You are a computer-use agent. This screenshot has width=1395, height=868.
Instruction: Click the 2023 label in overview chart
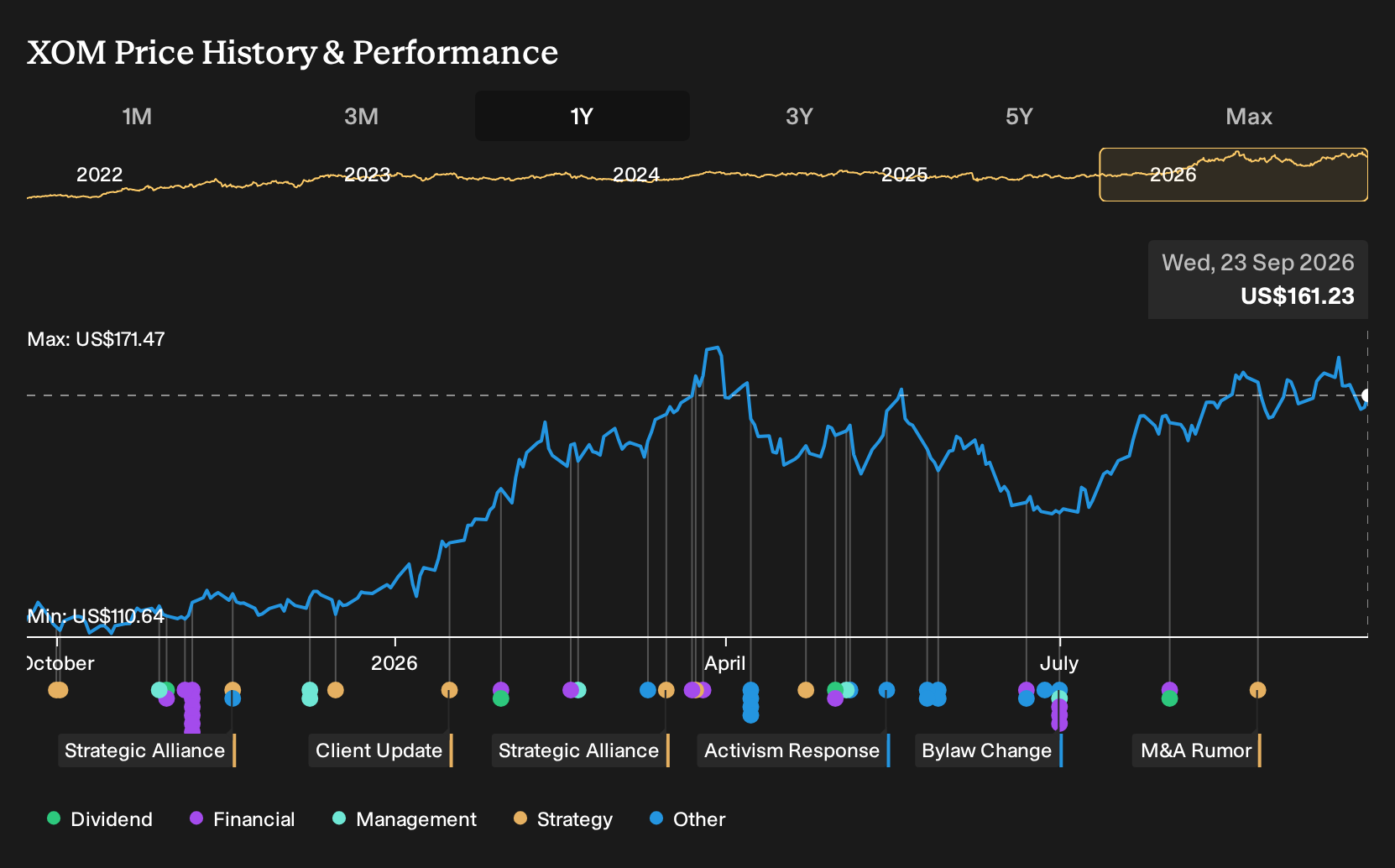[x=368, y=175]
